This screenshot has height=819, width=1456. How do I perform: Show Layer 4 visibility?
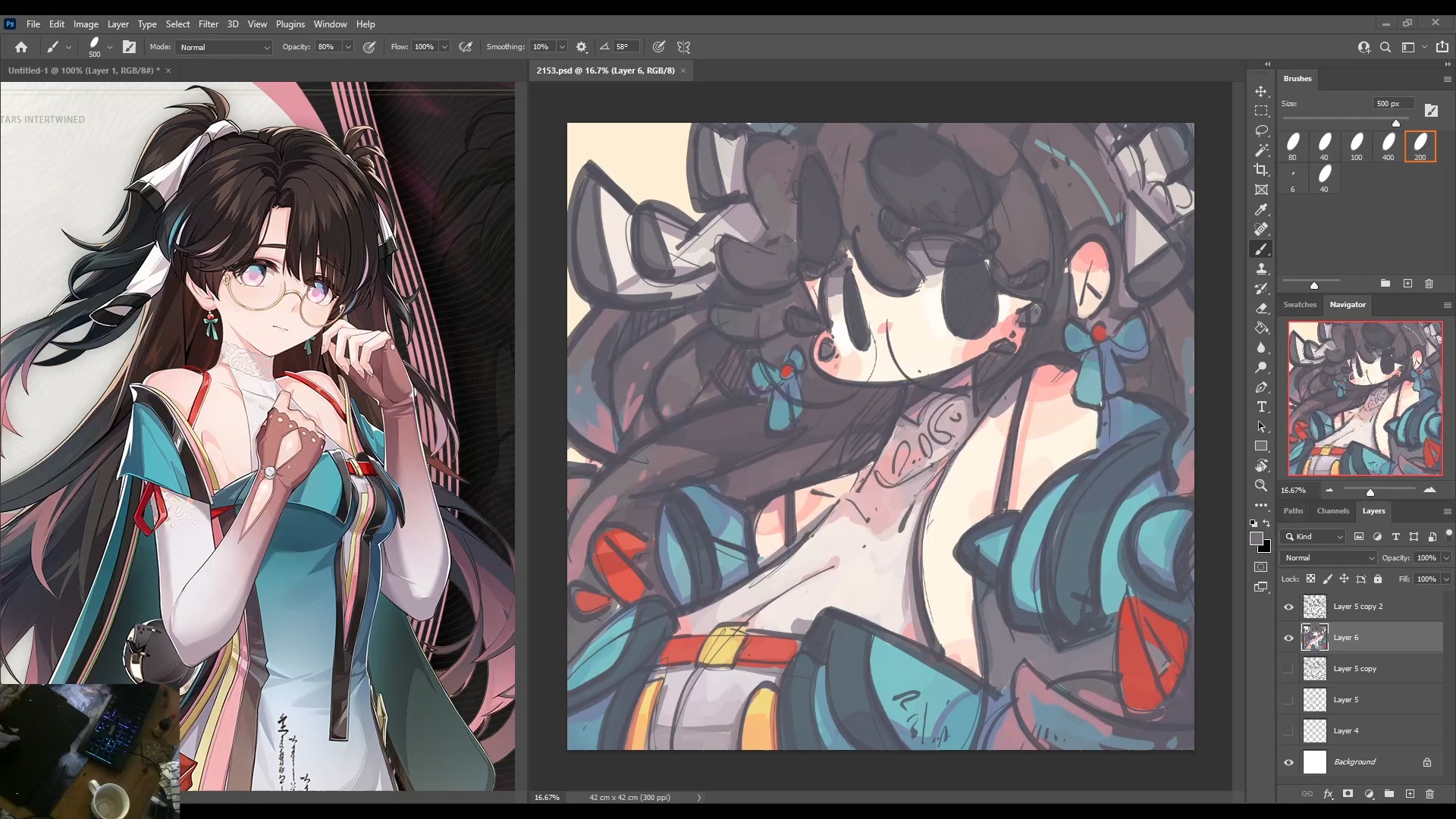(1288, 731)
